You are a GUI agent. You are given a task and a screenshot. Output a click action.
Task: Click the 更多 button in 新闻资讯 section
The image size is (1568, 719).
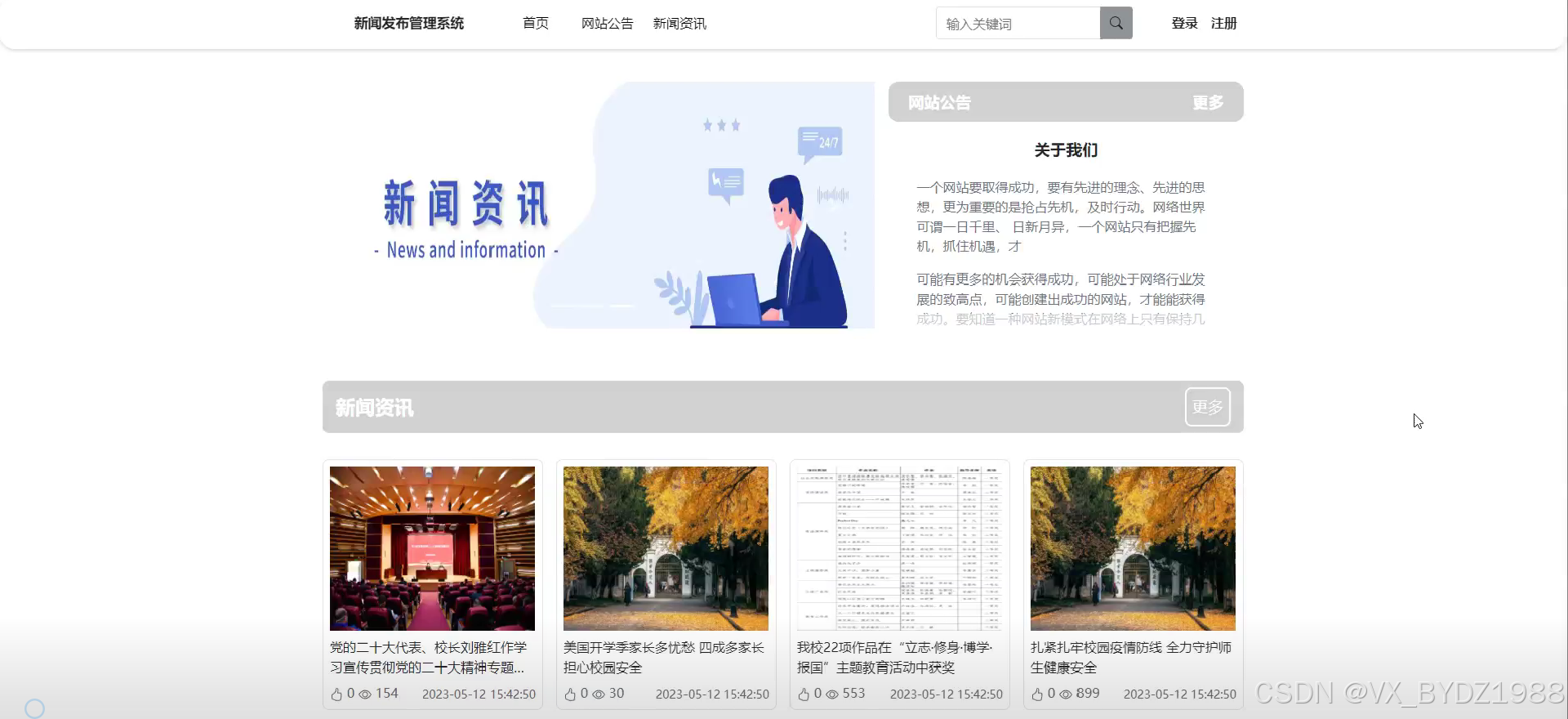[x=1207, y=407]
